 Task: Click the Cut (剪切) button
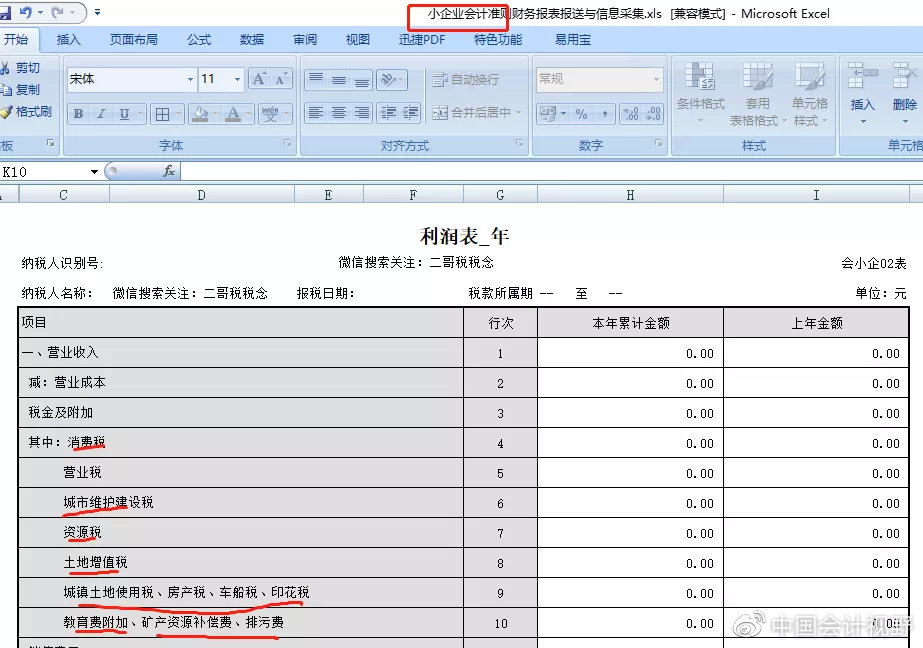pyautogui.click(x=21, y=68)
